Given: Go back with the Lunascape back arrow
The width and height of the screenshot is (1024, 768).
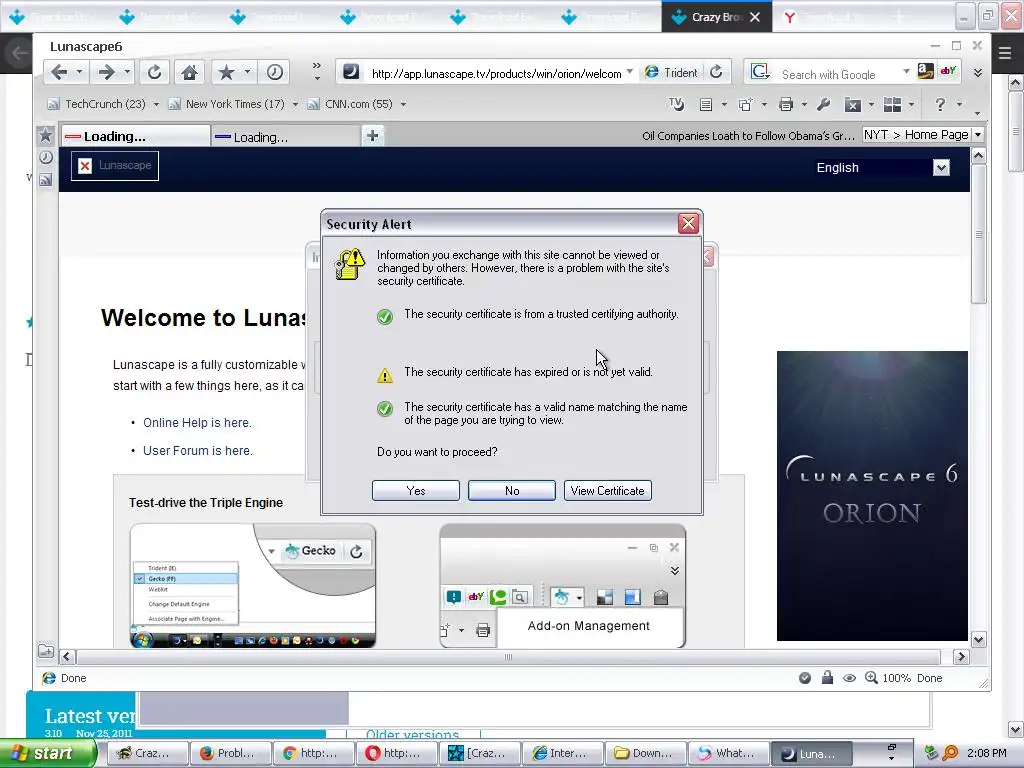Looking at the screenshot, I should pos(59,72).
